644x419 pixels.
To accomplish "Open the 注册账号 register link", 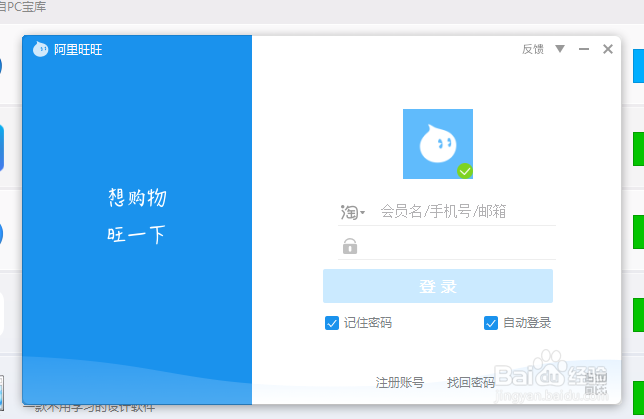I will coord(400,382).
